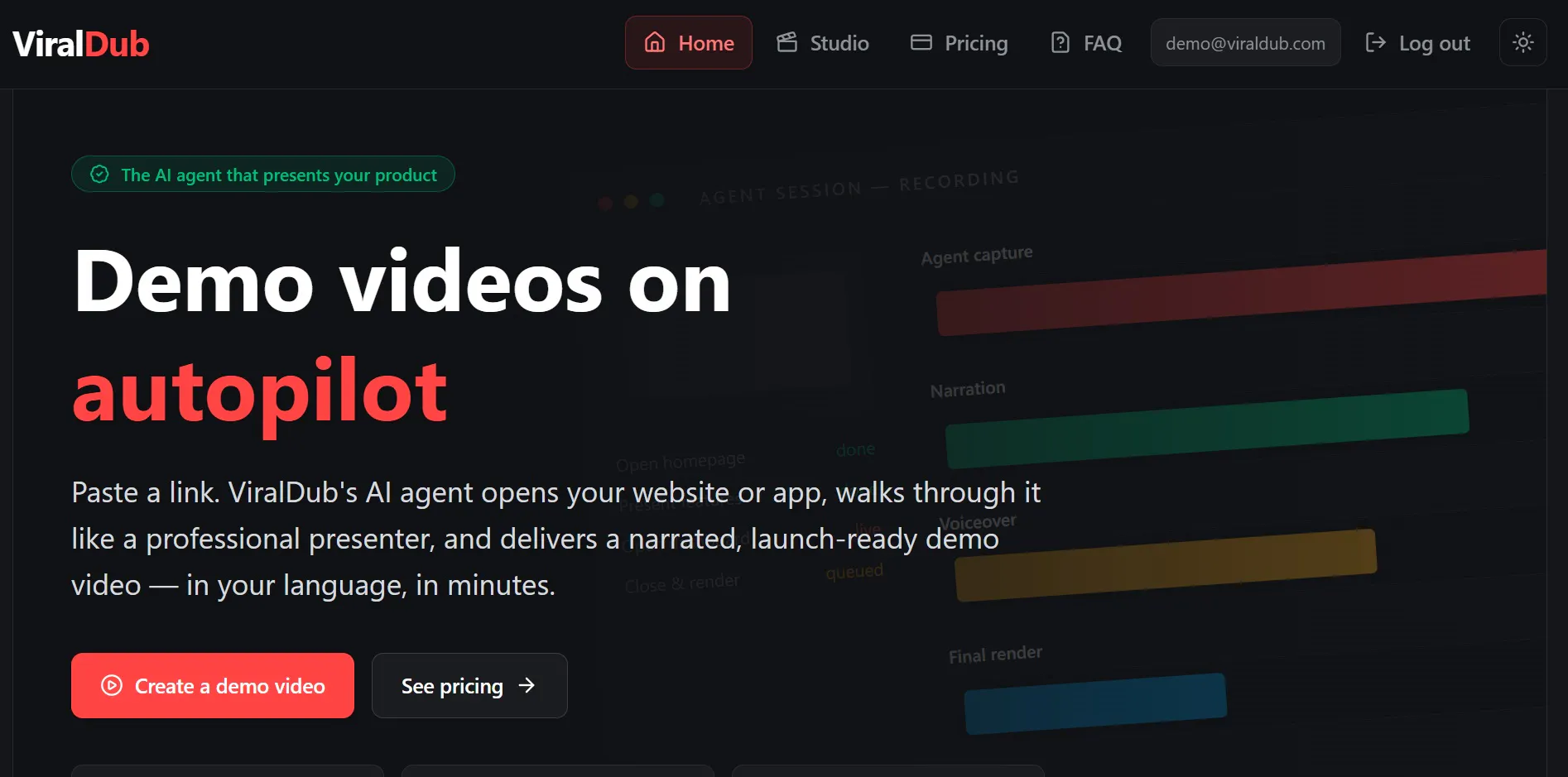The height and width of the screenshot is (777, 1568).
Task: Click the demo@viraldub.com account button
Action: (x=1245, y=43)
